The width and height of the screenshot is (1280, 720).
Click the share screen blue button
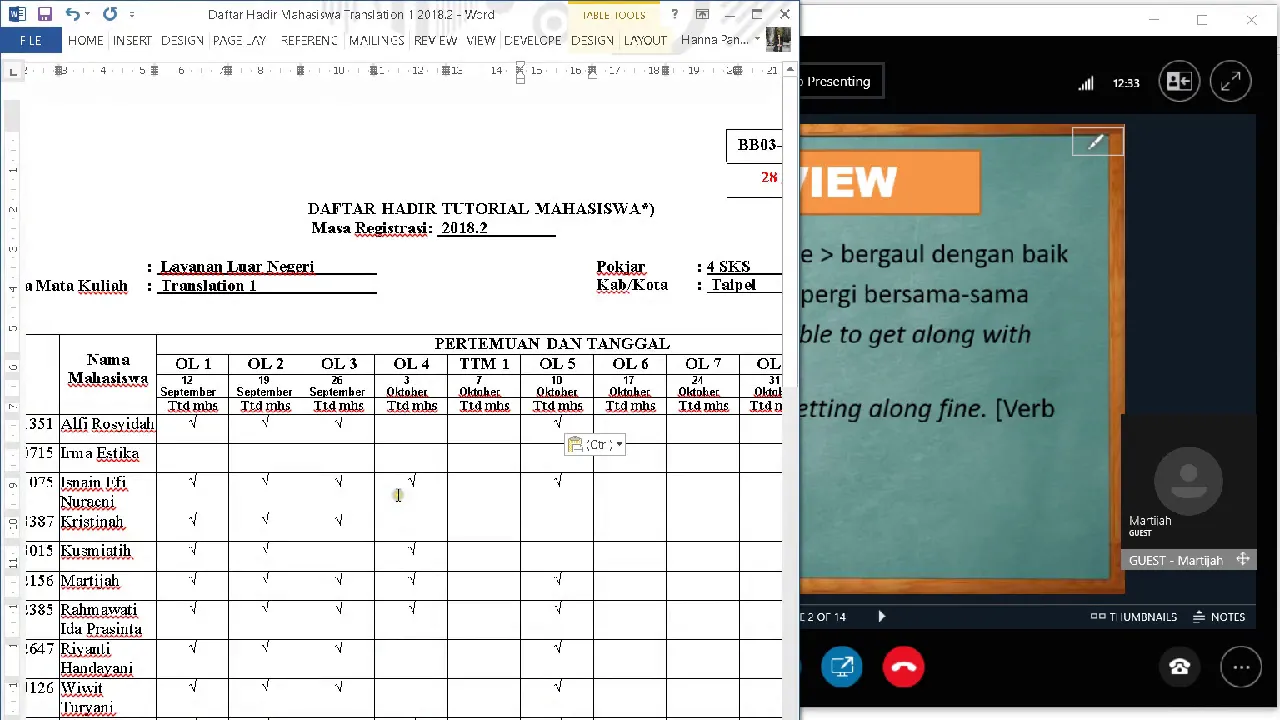tap(842, 667)
